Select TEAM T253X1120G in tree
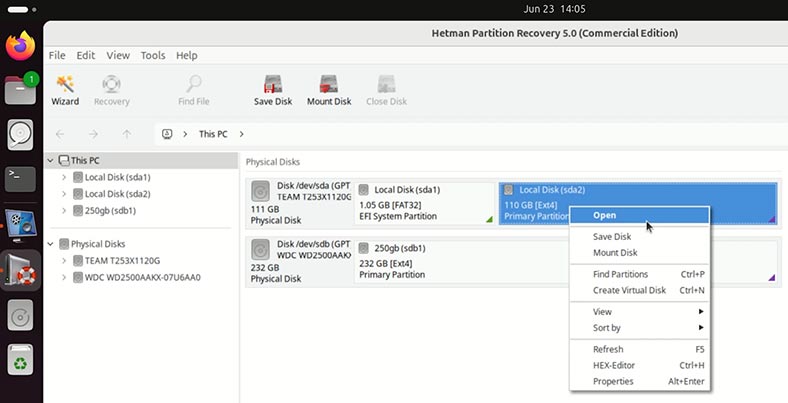 [122, 261]
